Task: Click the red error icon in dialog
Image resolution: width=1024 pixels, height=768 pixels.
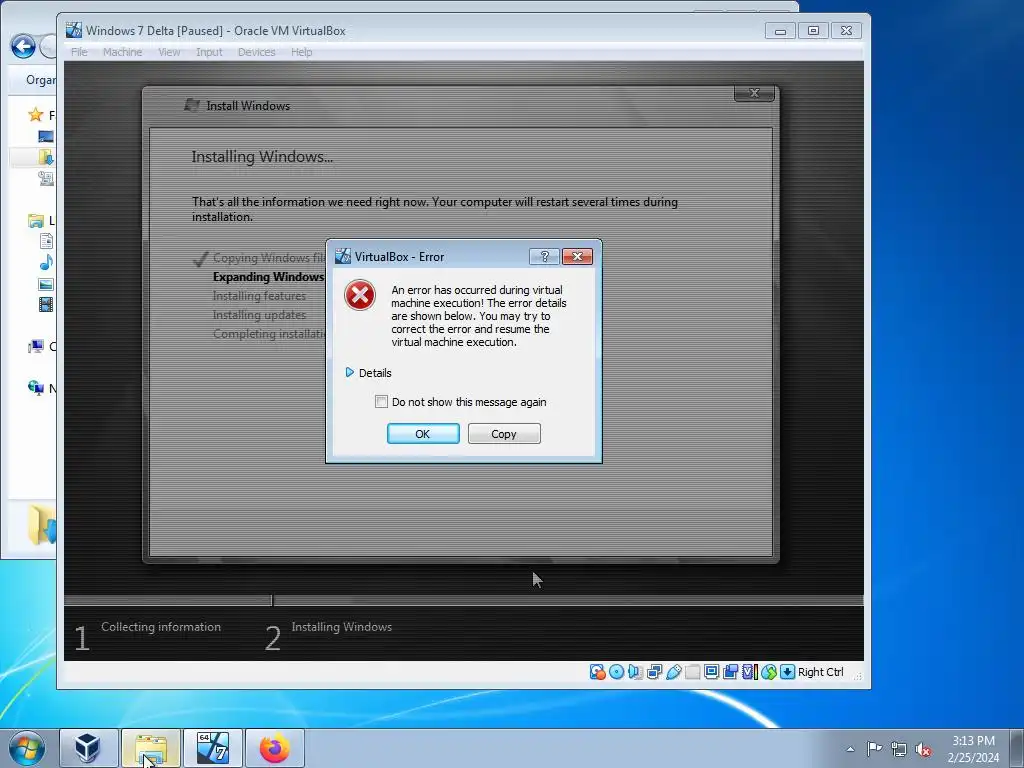Action: coord(360,295)
